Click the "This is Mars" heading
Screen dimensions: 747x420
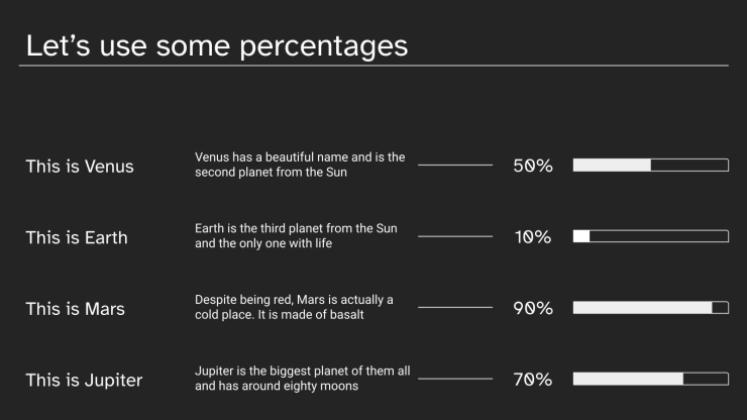tap(75, 308)
